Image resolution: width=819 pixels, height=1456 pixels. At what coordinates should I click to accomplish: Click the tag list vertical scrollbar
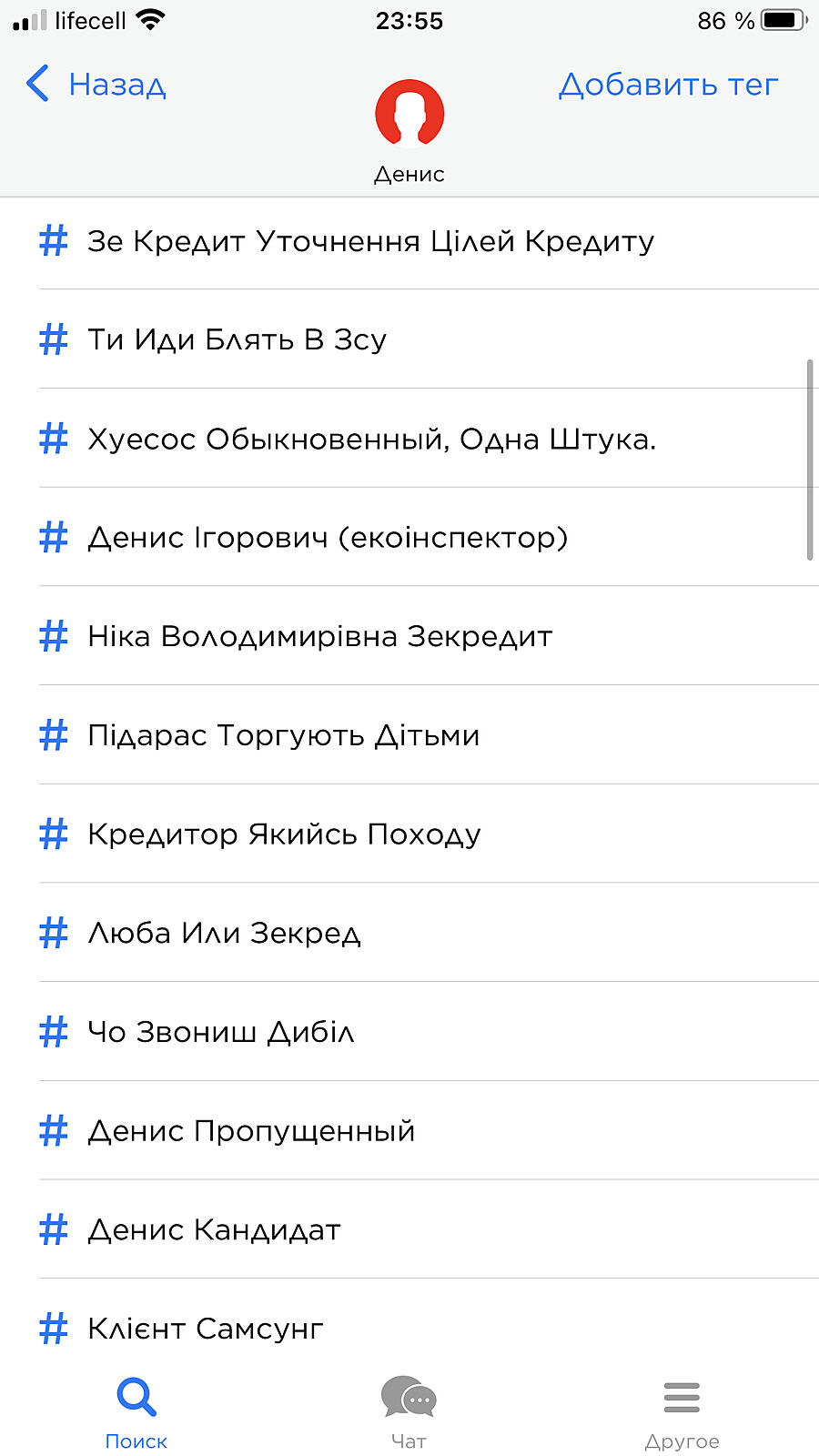point(809,460)
